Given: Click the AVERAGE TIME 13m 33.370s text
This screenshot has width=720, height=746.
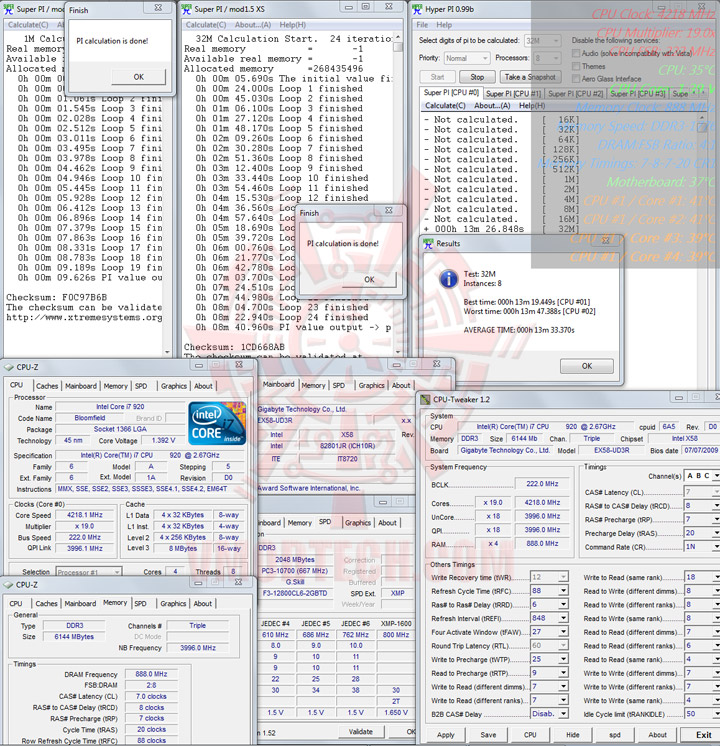Looking at the screenshot, I should click(x=519, y=330).
